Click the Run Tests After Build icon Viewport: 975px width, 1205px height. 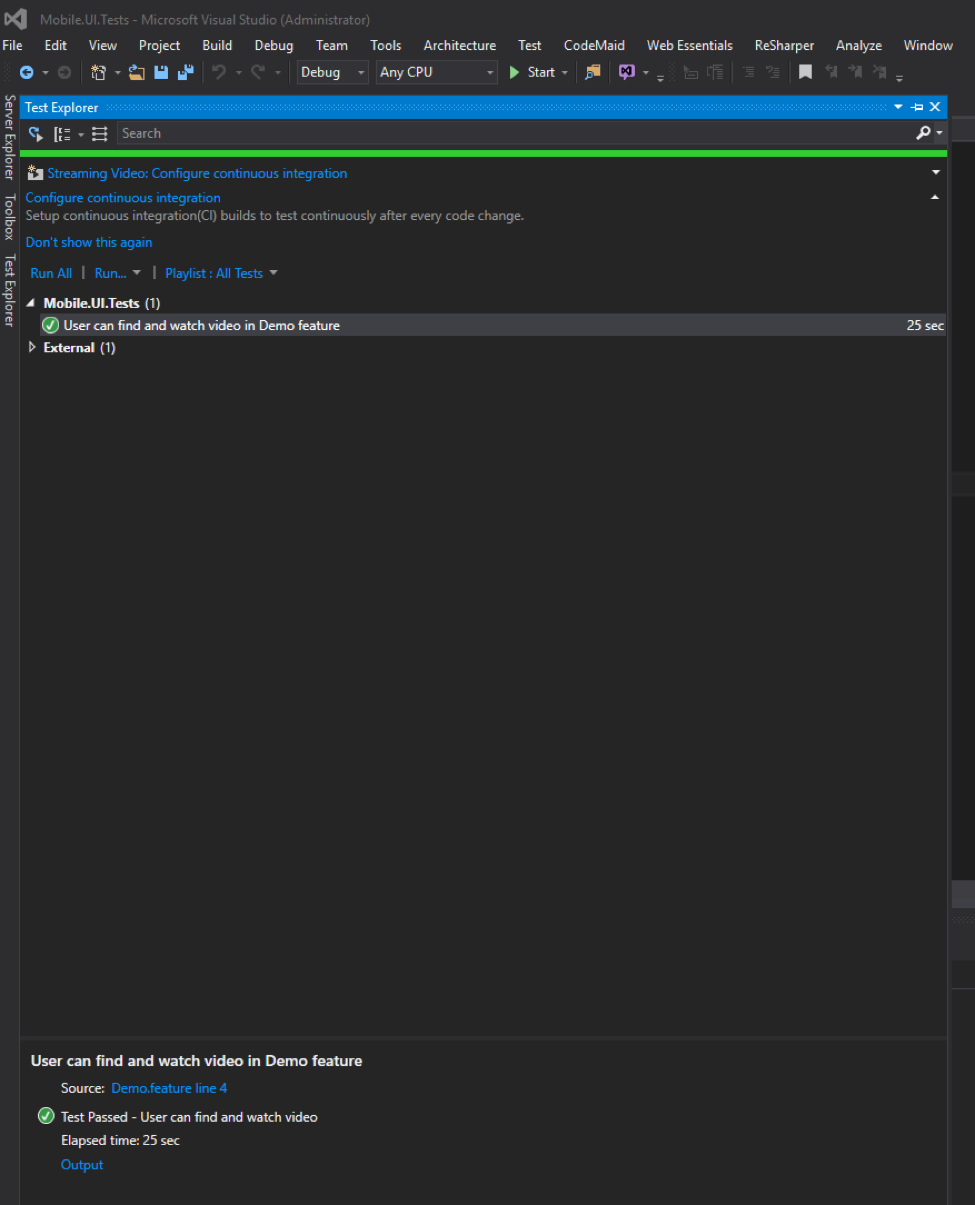tap(36, 134)
